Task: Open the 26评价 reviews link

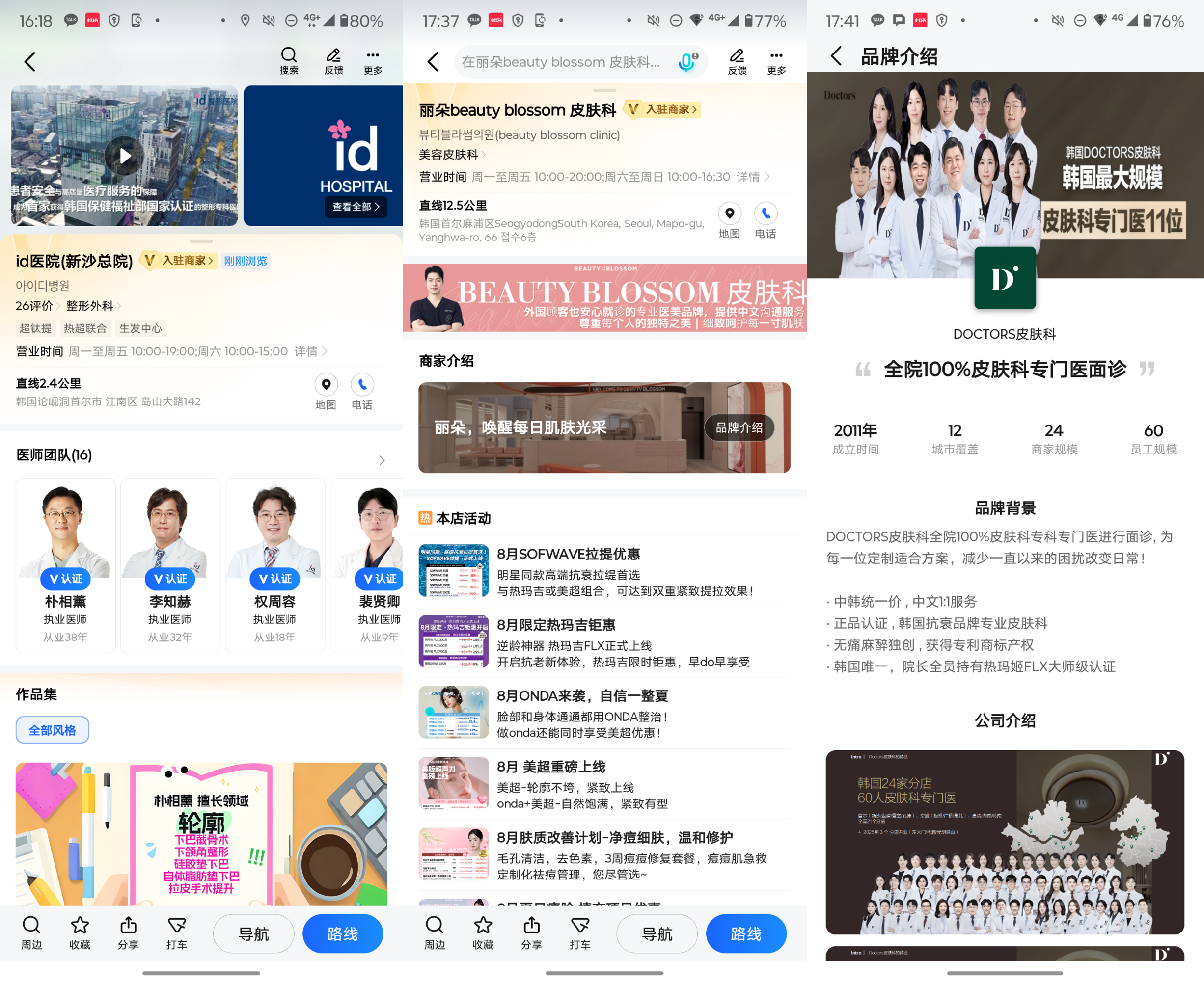Action: pyautogui.click(x=37, y=306)
